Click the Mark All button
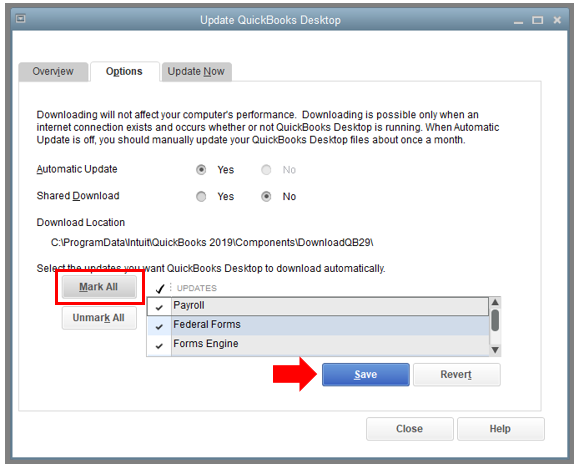The width and height of the screenshot is (578, 469). 98,287
